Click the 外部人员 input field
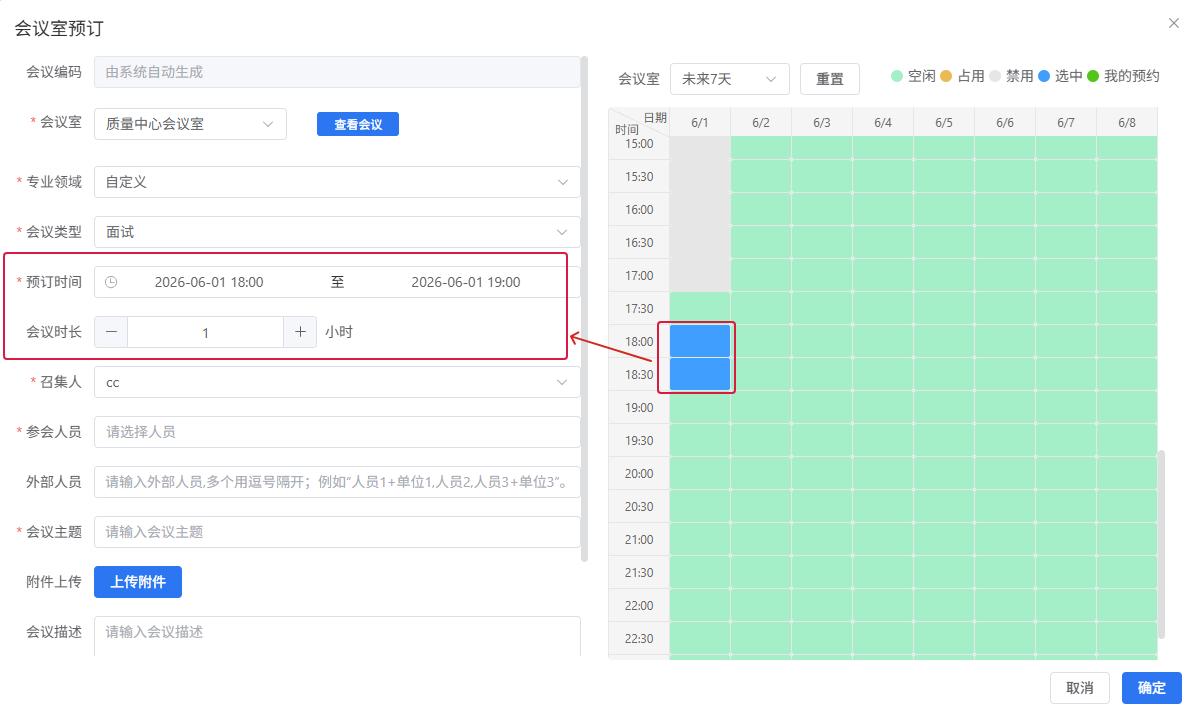 click(x=337, y=482)
